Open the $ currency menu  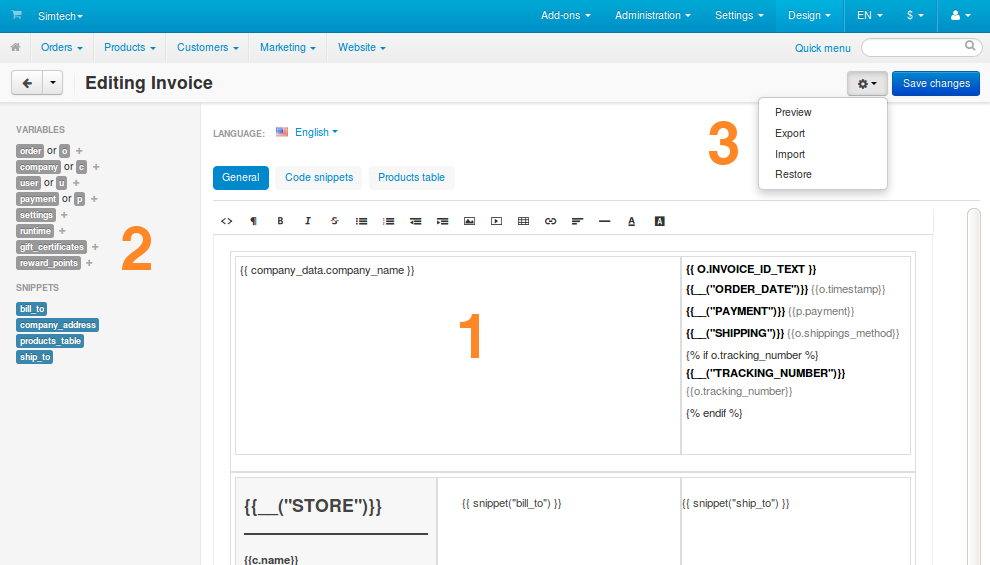[915, 15]
